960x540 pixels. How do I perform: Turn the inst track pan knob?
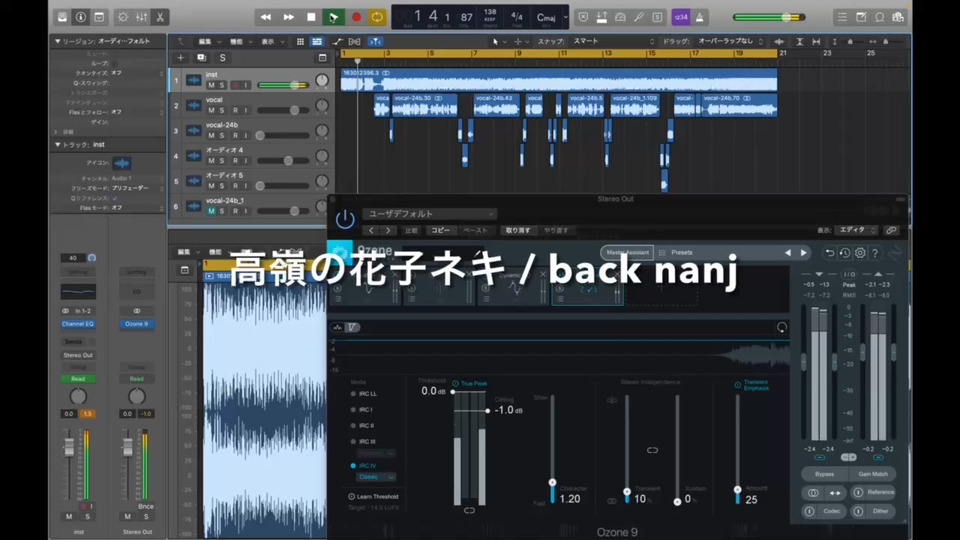click(322, 80)
